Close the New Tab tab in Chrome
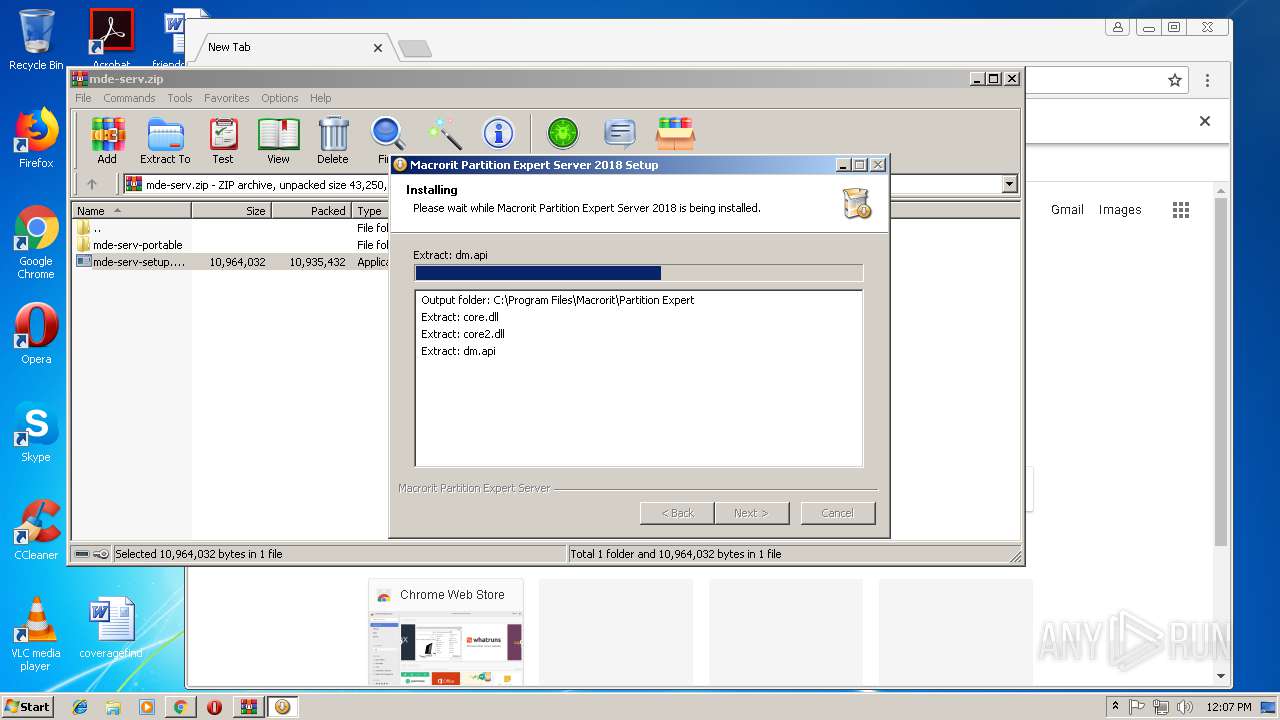The width and height of the screenshot is (1280, 720). point(378,47)
